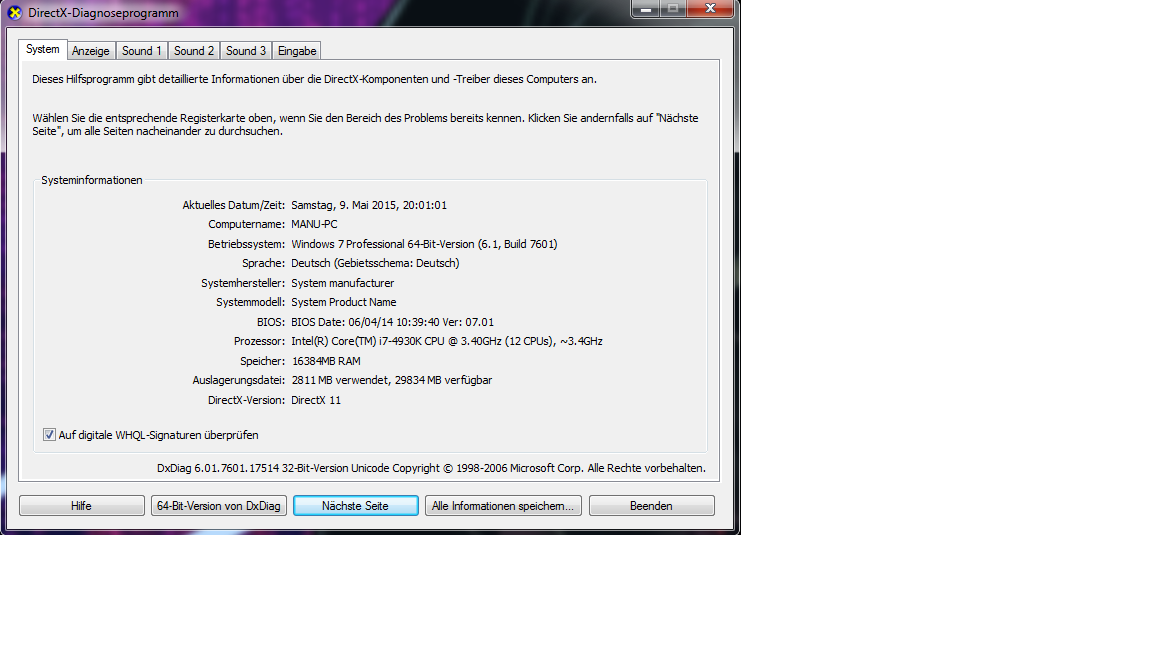Click the System manufacturer value
Screen dimensions: 1152x648
pos(342,283)
